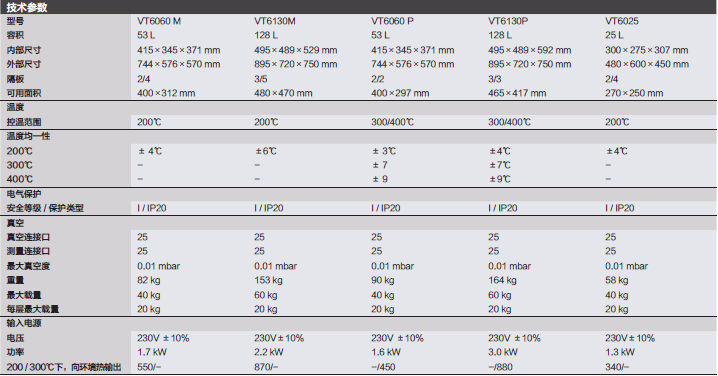
Task: Click the VT6060 P model name
Action: (392, 21)
